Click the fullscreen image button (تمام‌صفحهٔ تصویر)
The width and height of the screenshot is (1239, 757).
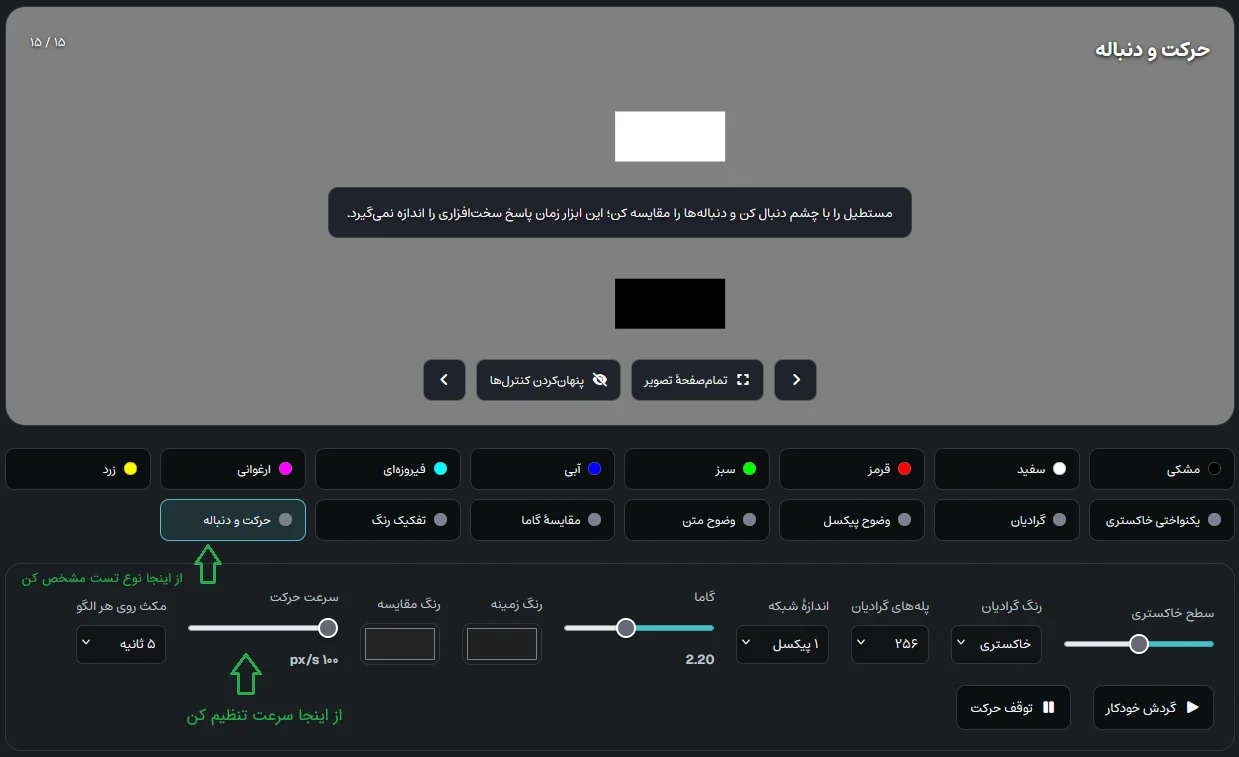[x=697, y=380]
